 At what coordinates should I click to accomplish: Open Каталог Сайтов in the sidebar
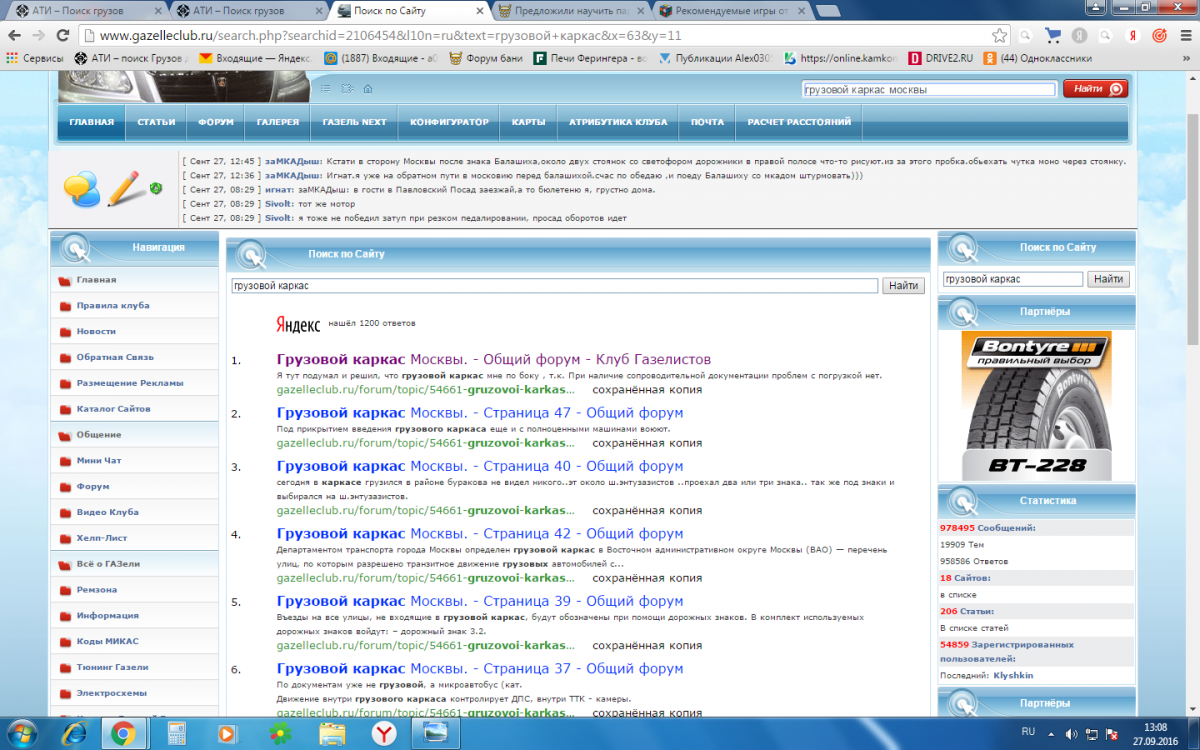coord(113,409)
